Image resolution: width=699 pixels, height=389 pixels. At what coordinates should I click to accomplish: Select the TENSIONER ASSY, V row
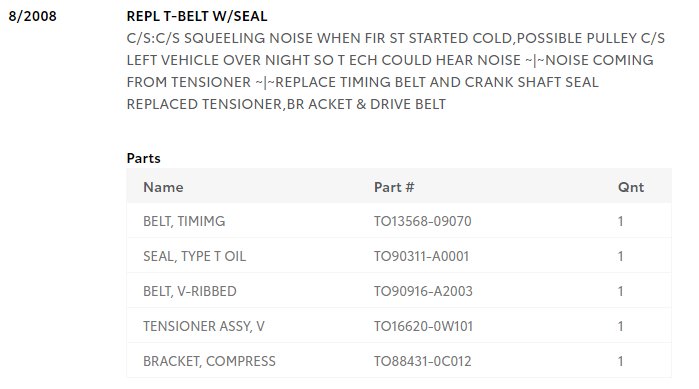pos(399,326)
